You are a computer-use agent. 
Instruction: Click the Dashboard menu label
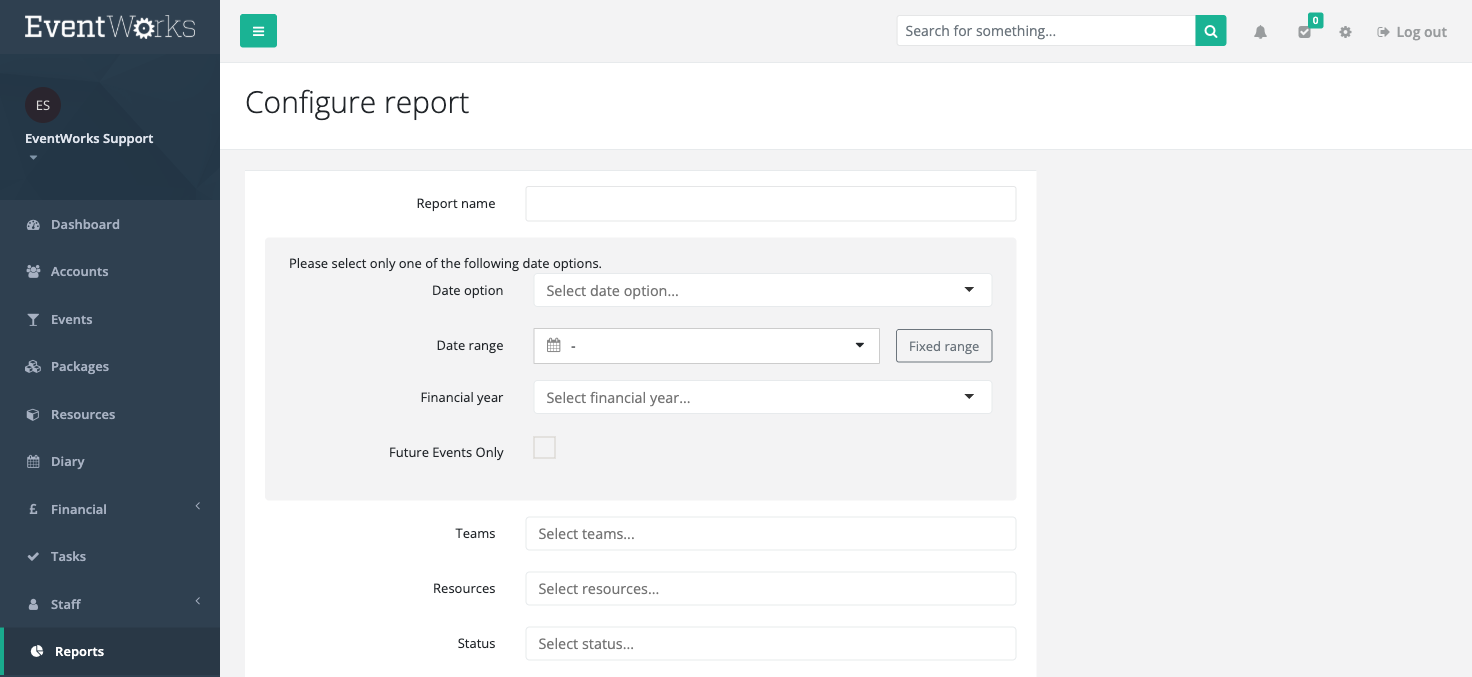coord(85,225)
